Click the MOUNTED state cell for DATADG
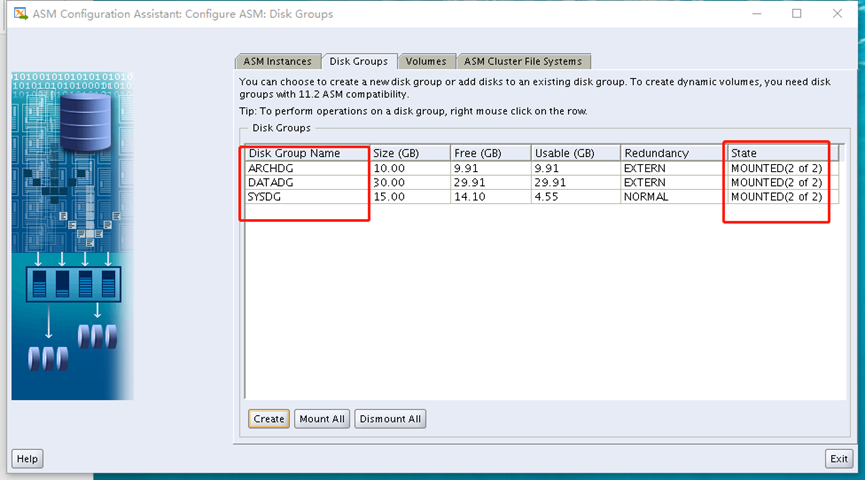 pyautogui.click(x=783, y=183)
